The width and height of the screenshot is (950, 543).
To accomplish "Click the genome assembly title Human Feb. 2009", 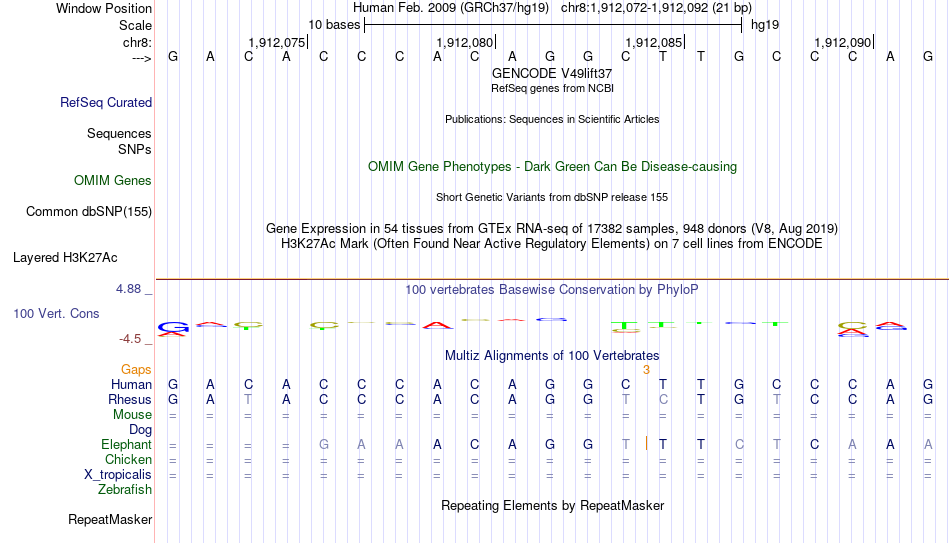I will coord(451,8).
